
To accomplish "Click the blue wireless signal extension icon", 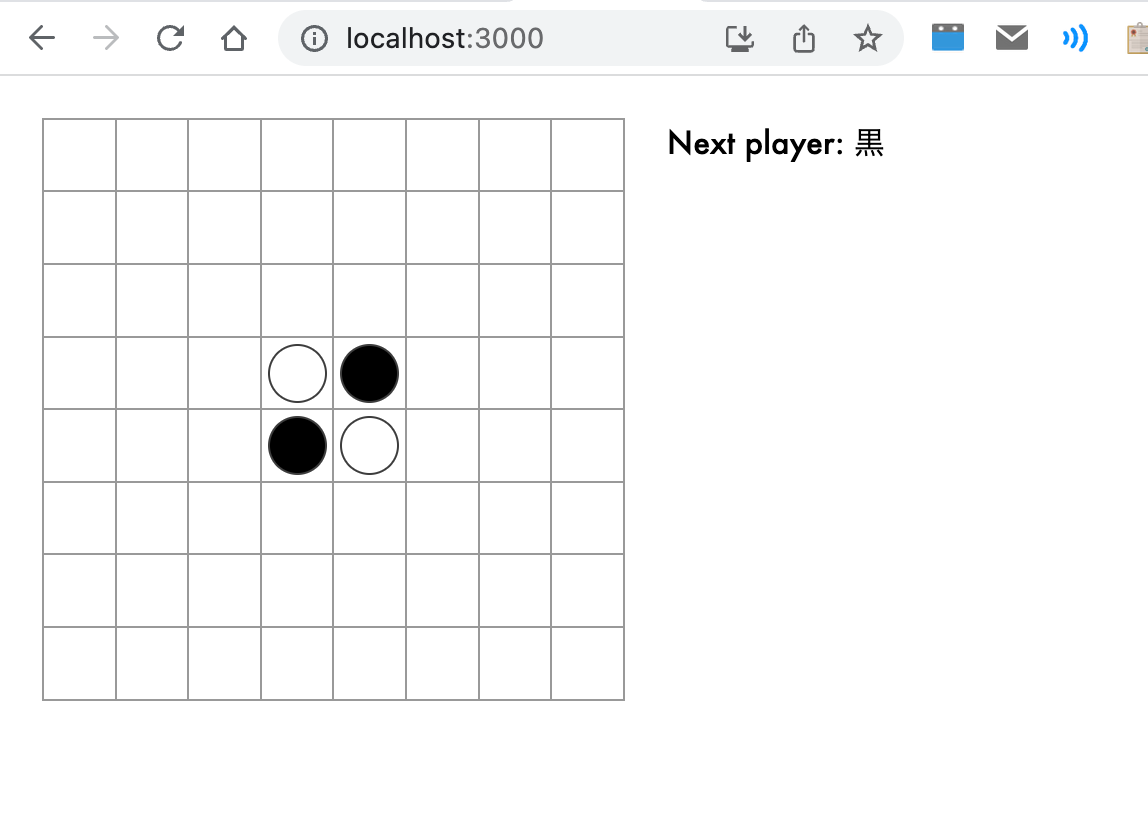I will (x=1075, y=37).
